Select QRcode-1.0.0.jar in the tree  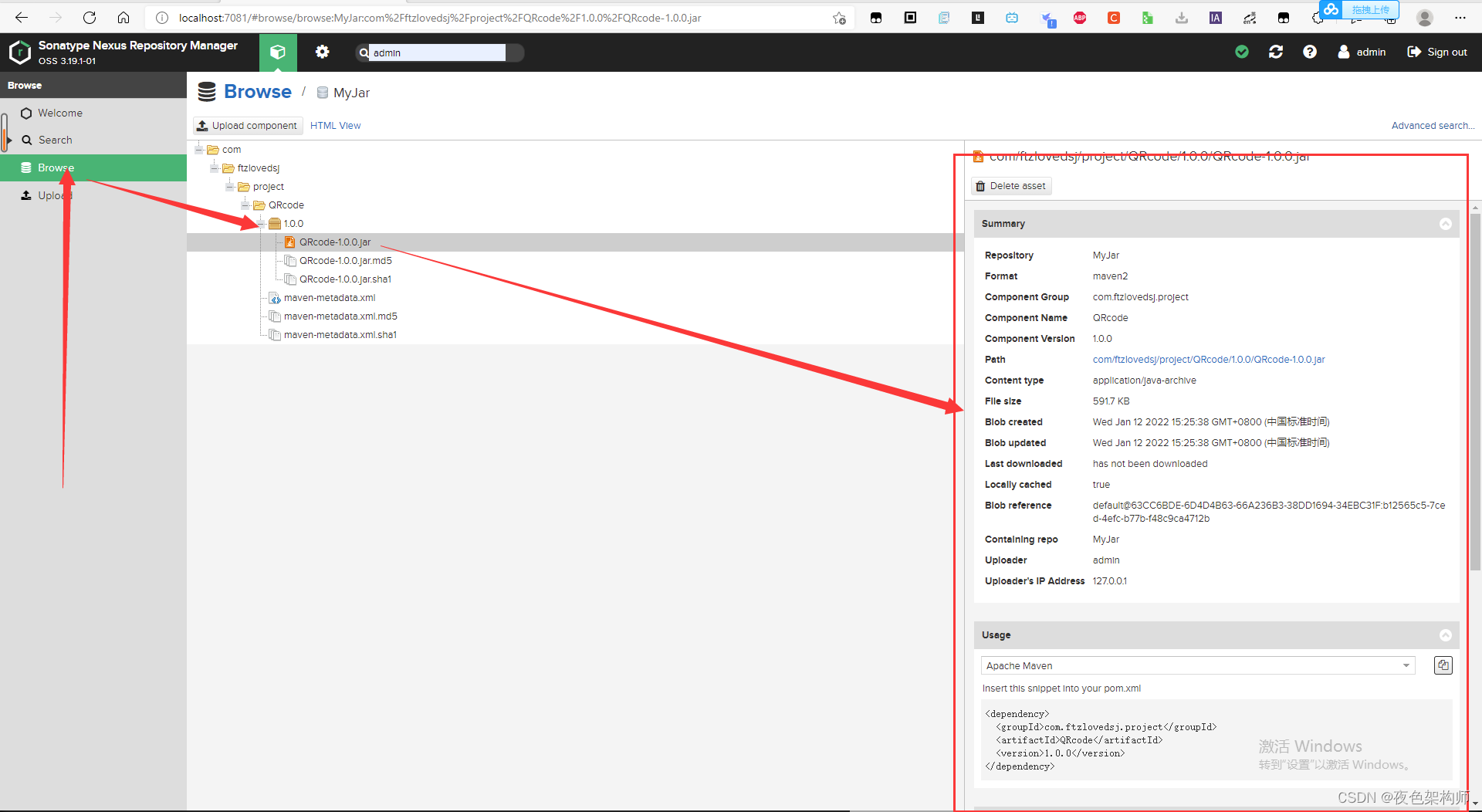(335, 242)
